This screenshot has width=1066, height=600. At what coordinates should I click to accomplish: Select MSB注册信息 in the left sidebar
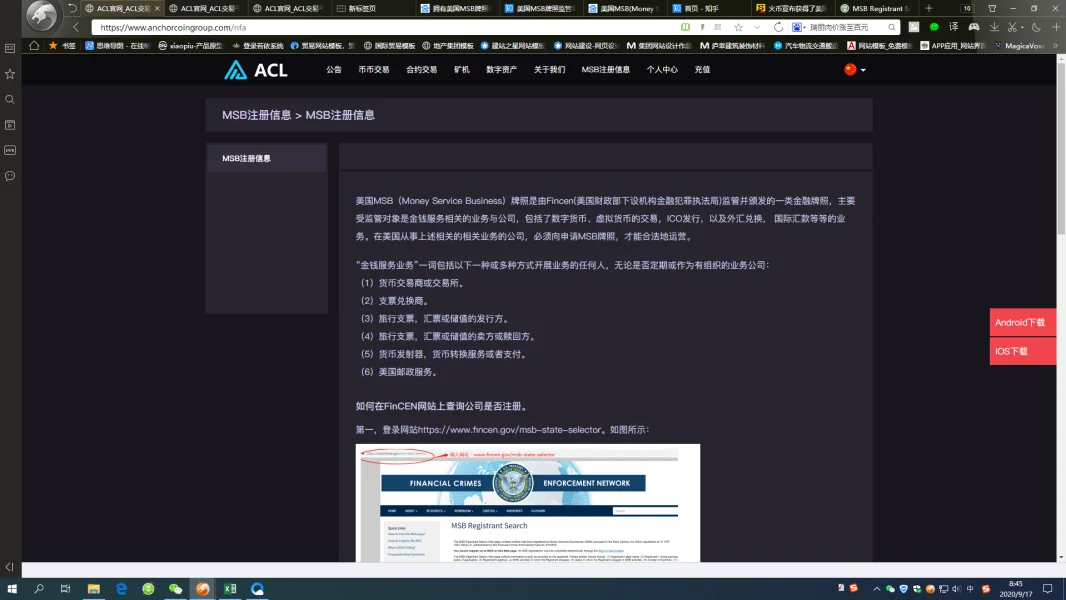[x=266, y=158]
